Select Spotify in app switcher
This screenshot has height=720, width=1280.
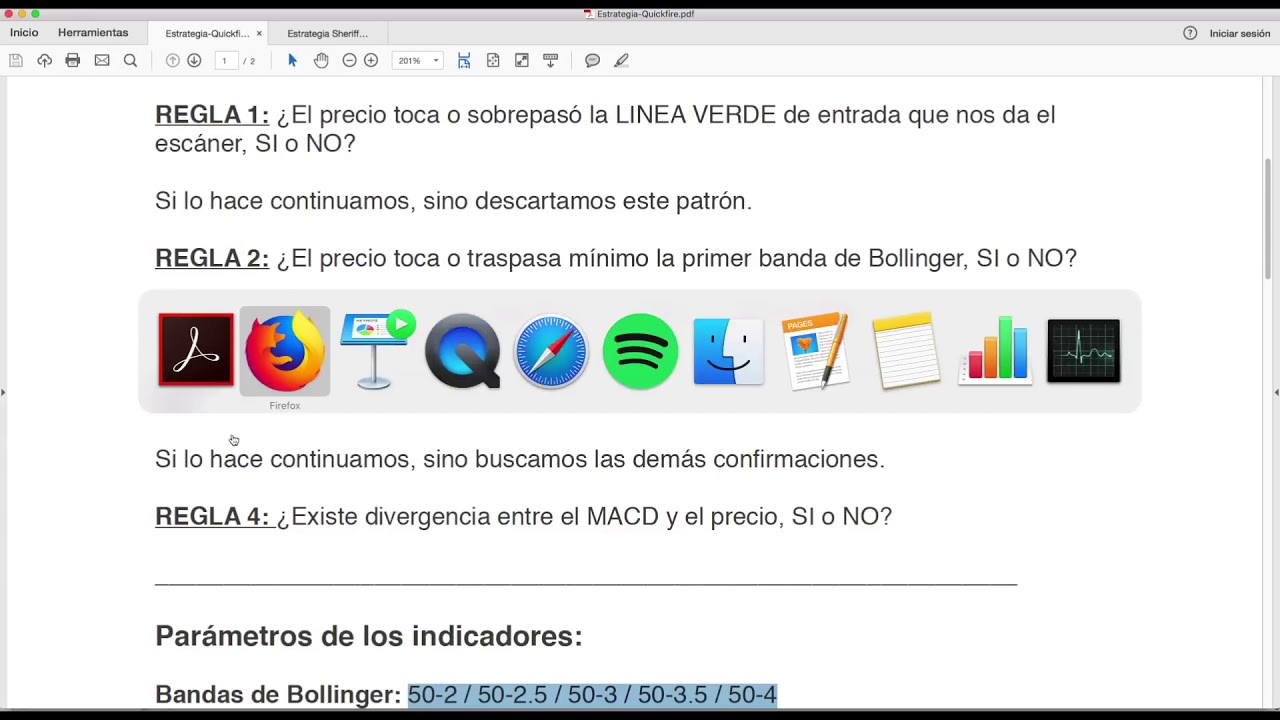coord(640,350)
